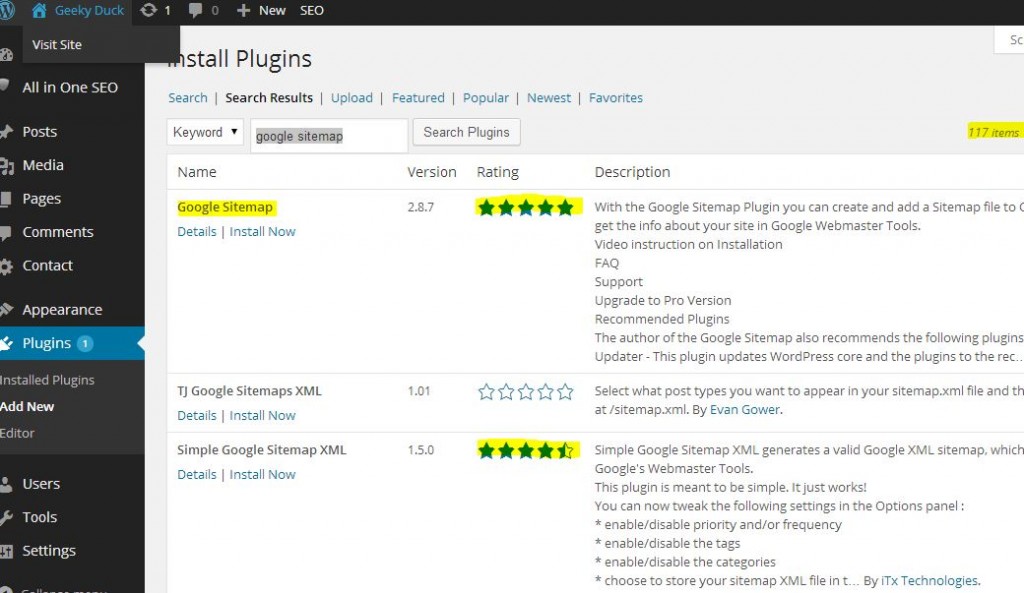Click the Appearance brush icon
The width and height of the screenshot is (1024, 593).
point(7,310)
